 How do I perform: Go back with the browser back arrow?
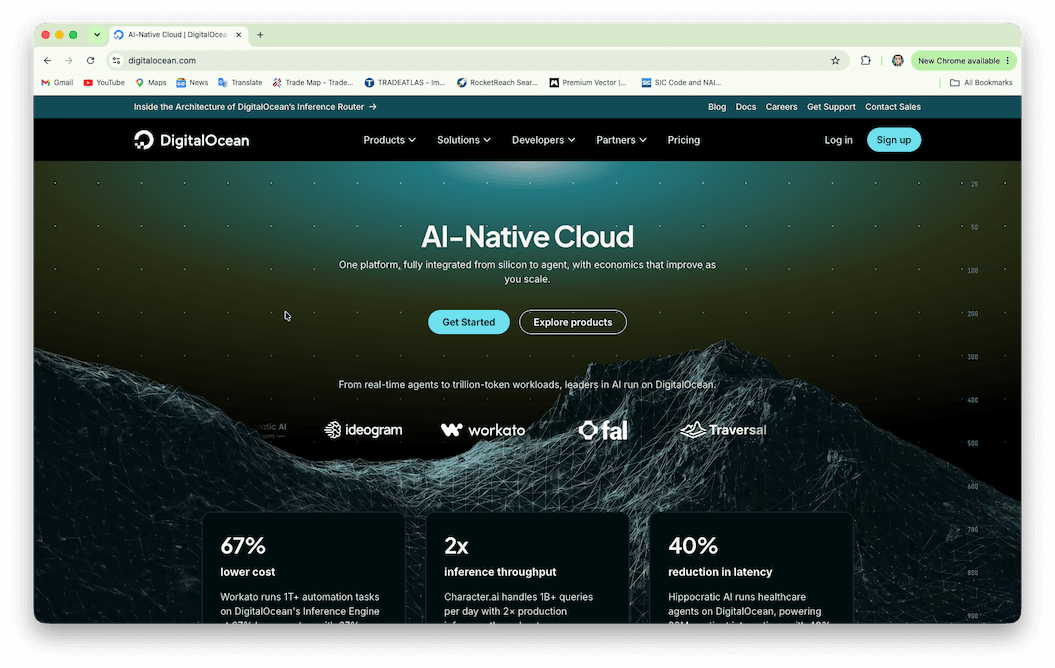(x=47, y=61)
